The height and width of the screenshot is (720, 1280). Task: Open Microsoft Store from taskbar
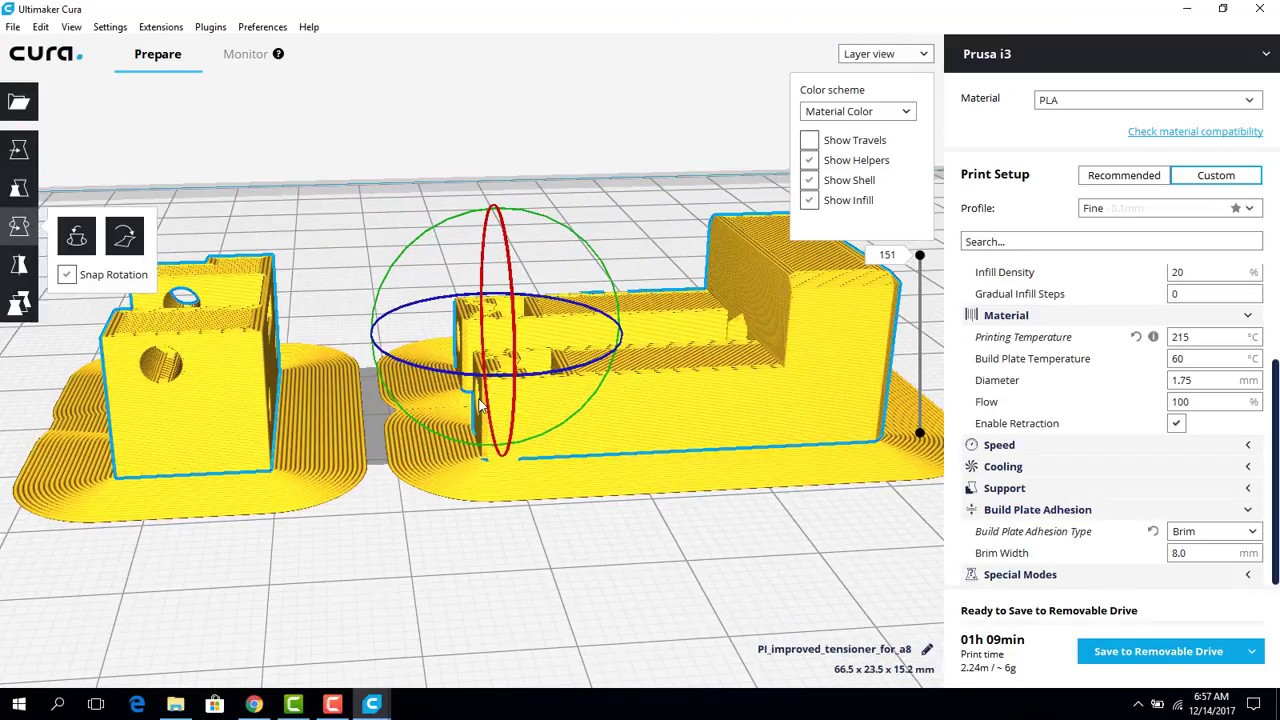click(x=214, y=704)
